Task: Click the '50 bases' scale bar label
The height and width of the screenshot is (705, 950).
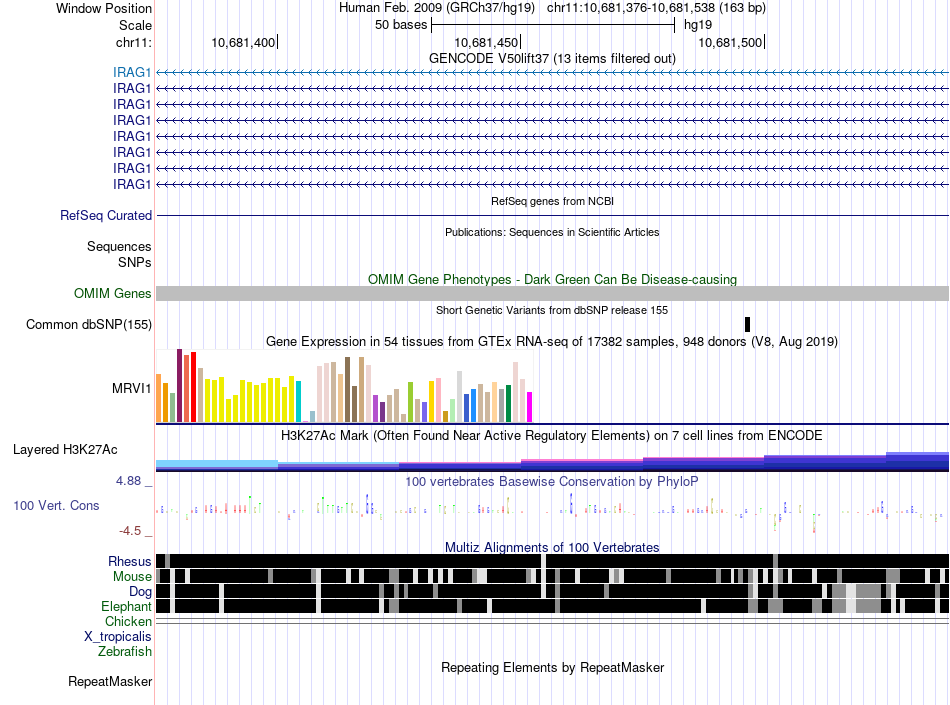Action: (401, 25)
